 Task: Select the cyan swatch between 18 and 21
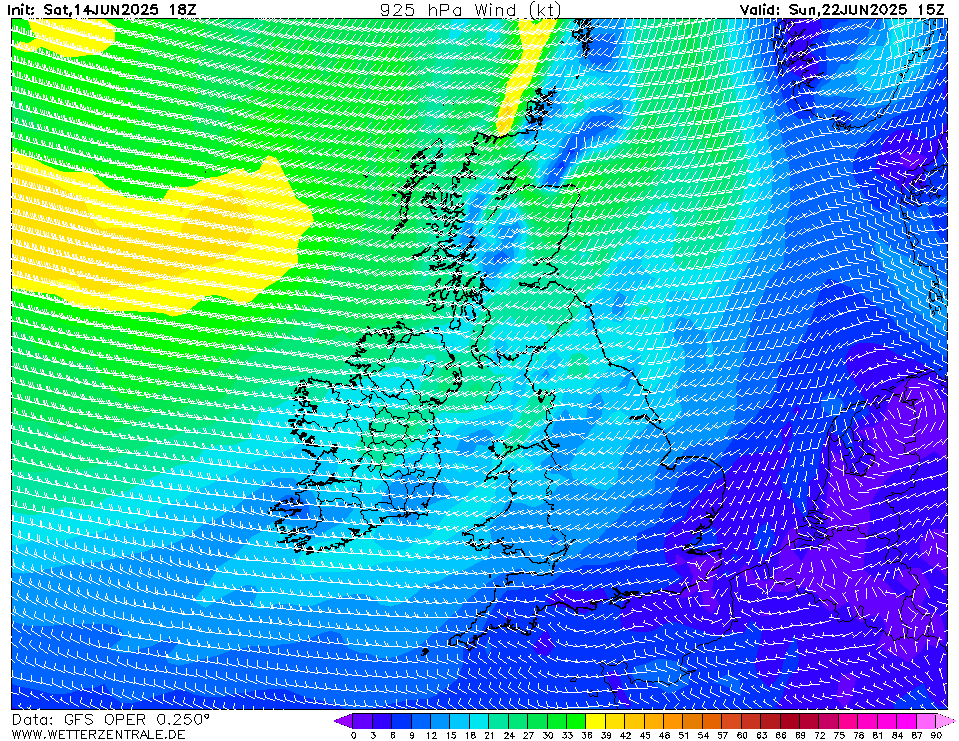point(479,721)
